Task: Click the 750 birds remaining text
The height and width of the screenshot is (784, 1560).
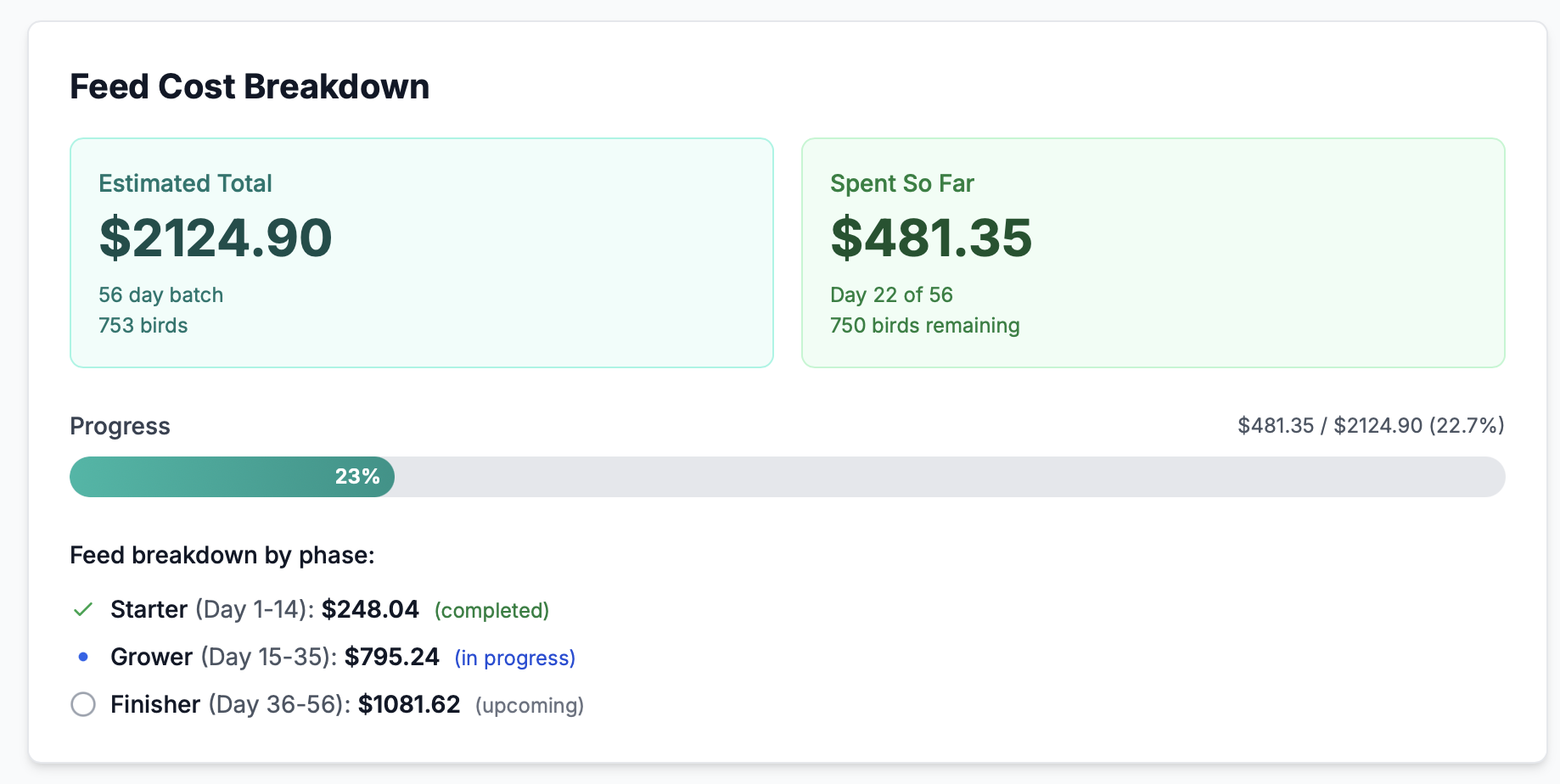Action: click(x=924, y=325)
